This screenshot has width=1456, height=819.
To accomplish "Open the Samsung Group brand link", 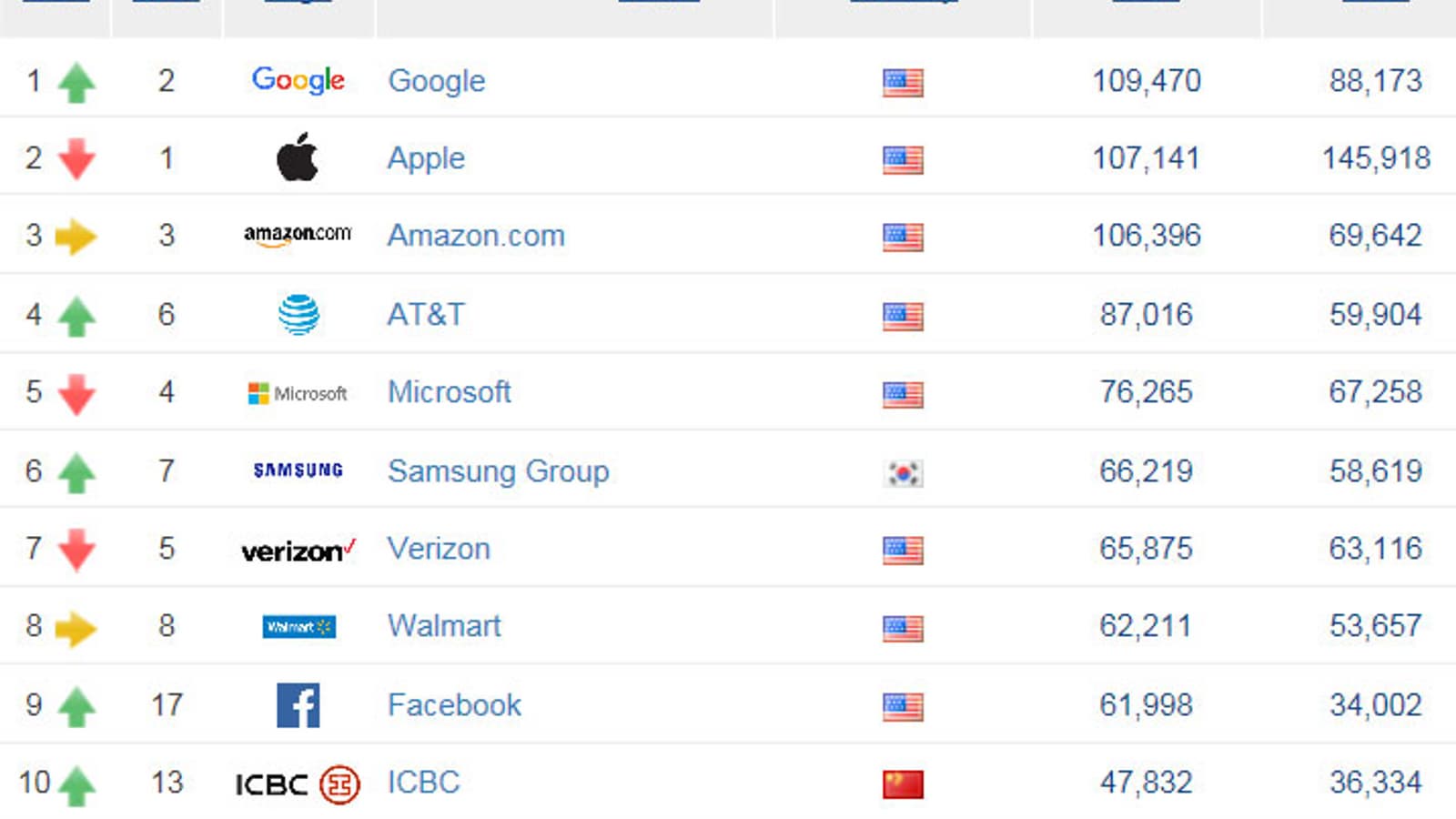I will (x=498, y=471).
